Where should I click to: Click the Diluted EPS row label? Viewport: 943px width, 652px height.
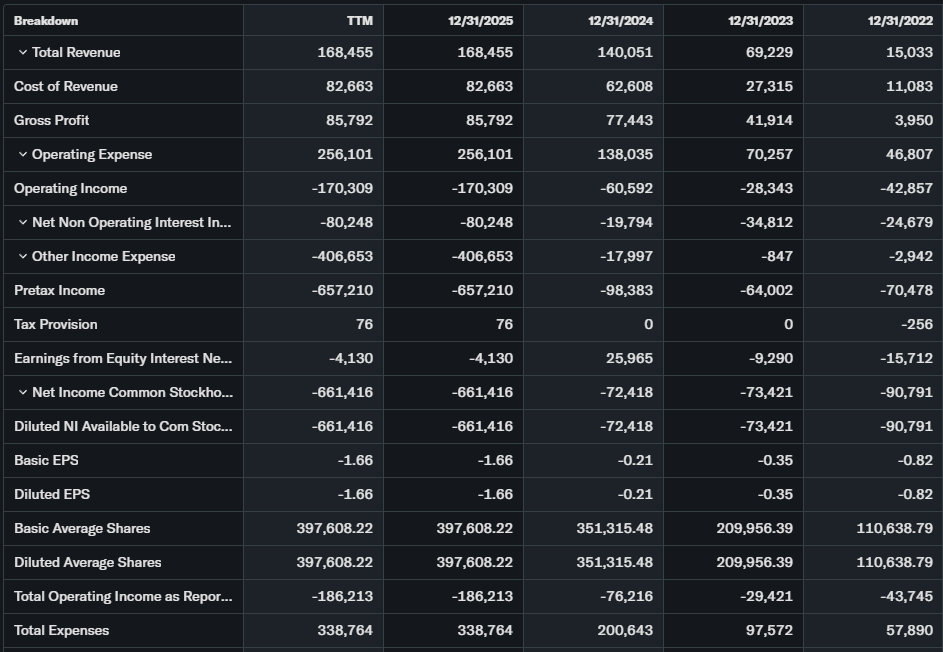[52, 494]
